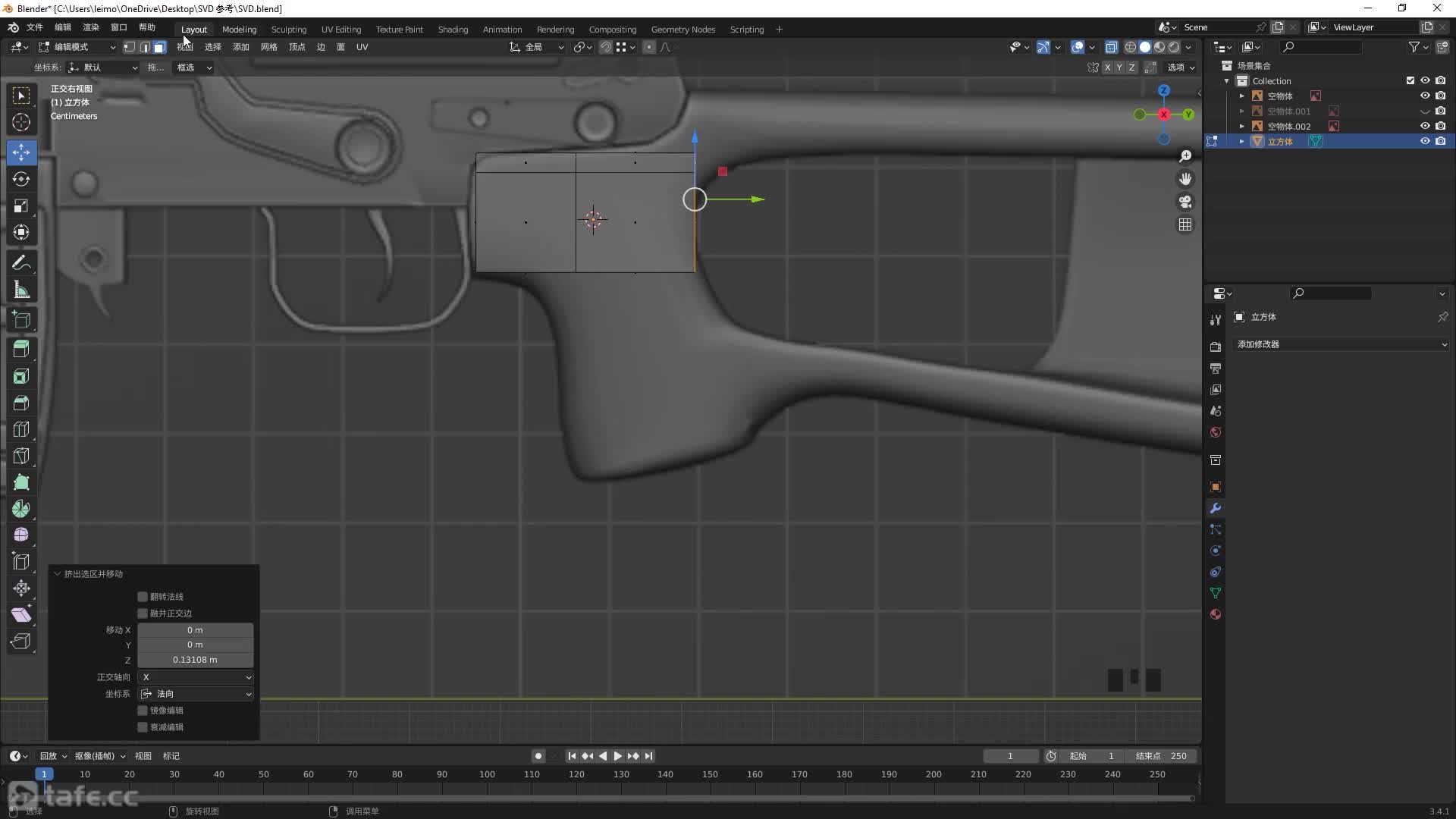
Task: Click the pan view hand icon
Action: pyautogui.click(x=1185, y=179)
